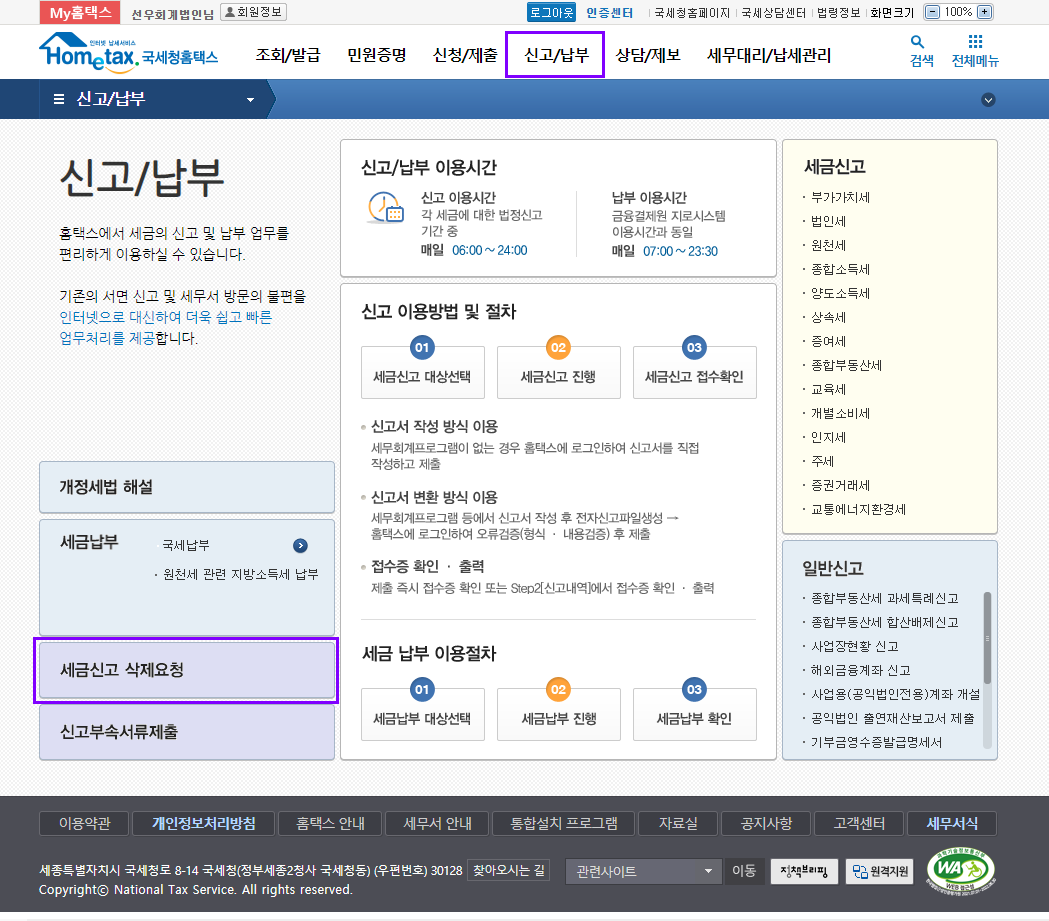This screenshot has height=921, width=1049.
Task: Click the 국세납부 arrow icon
Action: (x=300, y=545)
